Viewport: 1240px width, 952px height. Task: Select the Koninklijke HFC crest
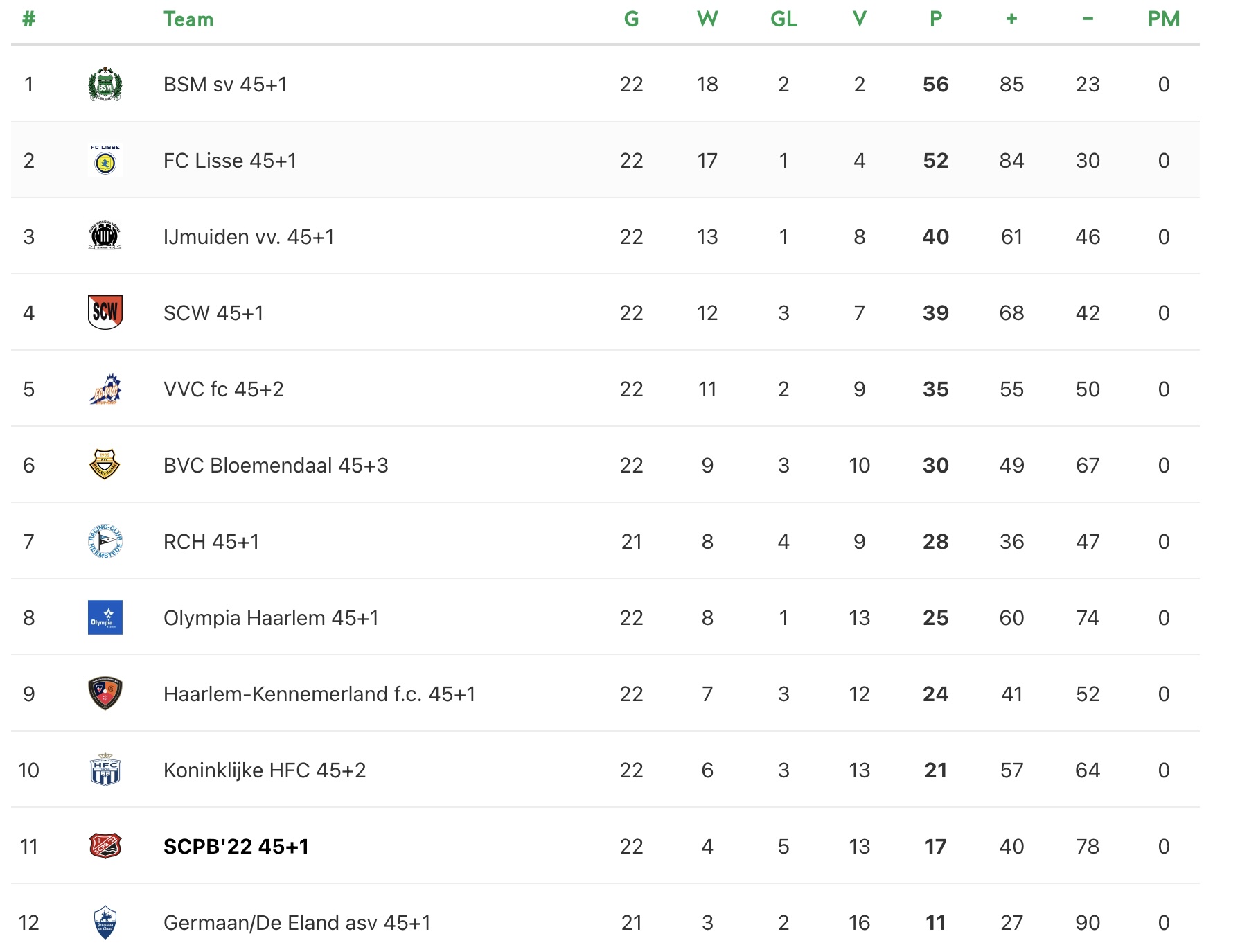coord(105,770)
